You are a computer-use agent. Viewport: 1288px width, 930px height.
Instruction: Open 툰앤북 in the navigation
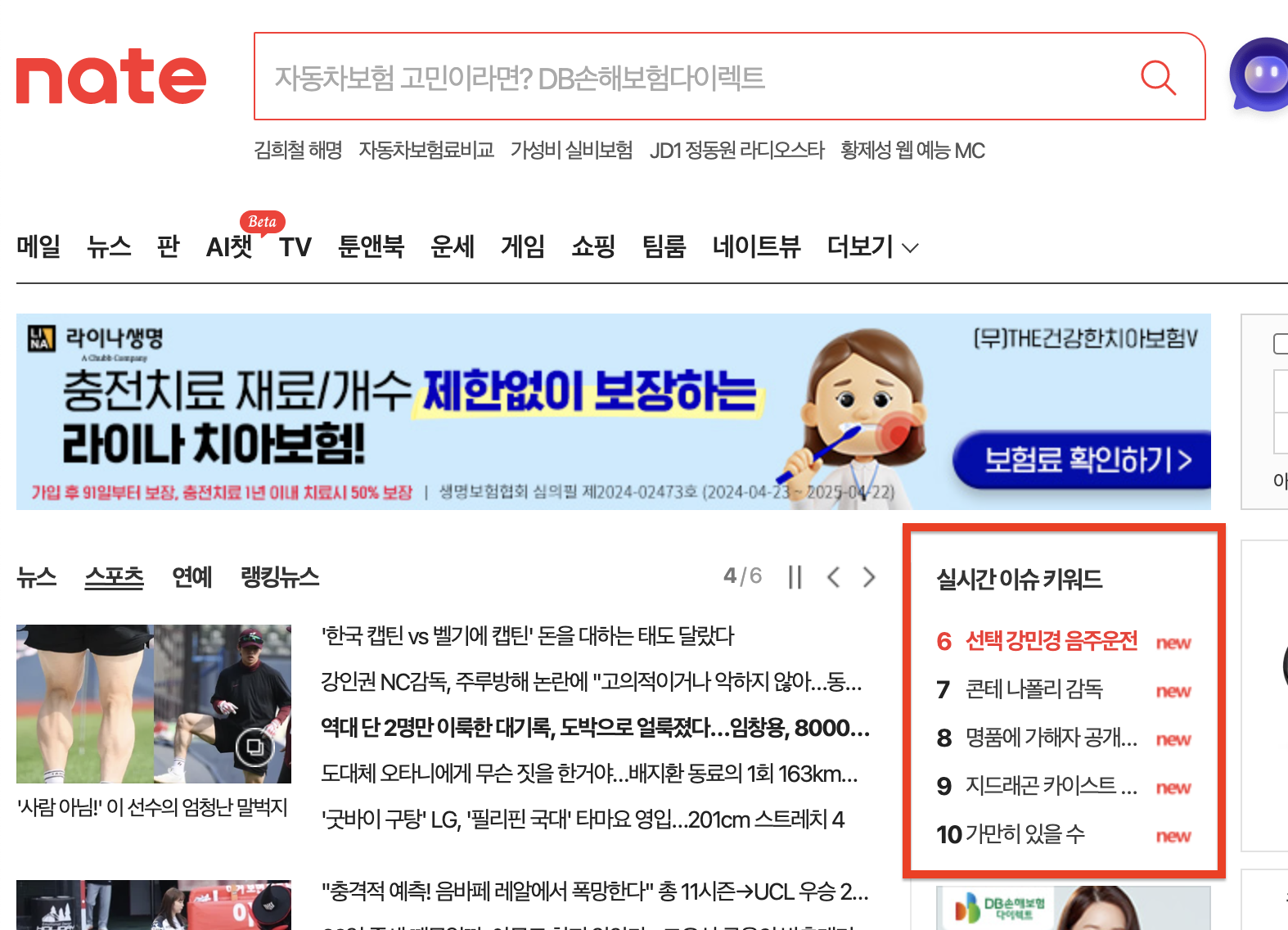pos(371,246)
